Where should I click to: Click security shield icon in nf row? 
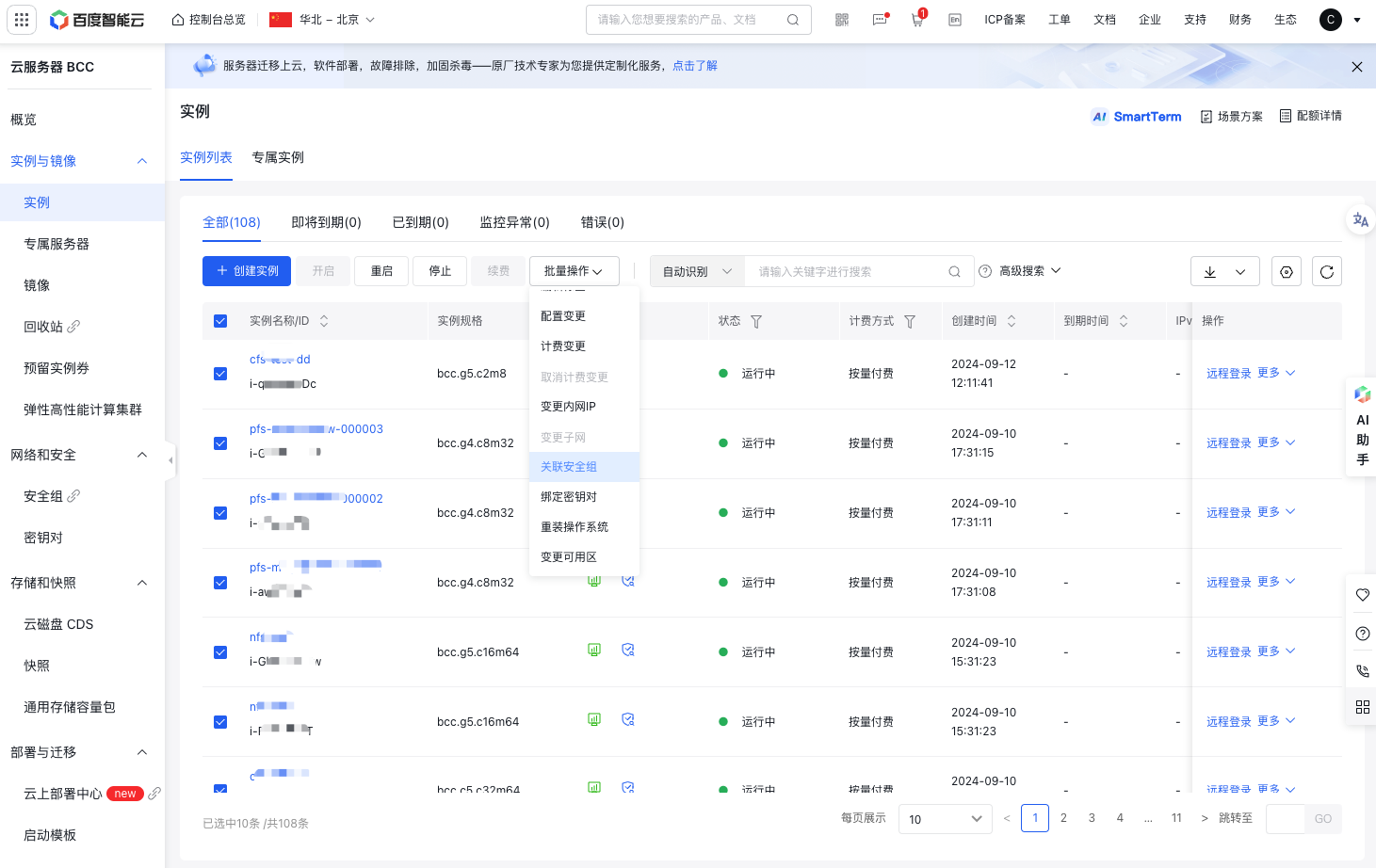click(628, 650)
